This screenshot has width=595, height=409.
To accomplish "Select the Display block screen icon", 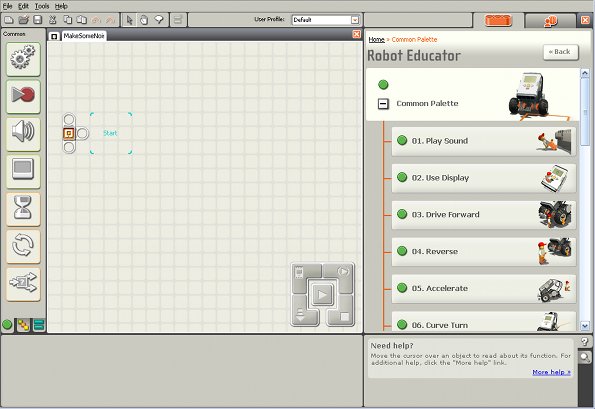I will coord(23,171).
